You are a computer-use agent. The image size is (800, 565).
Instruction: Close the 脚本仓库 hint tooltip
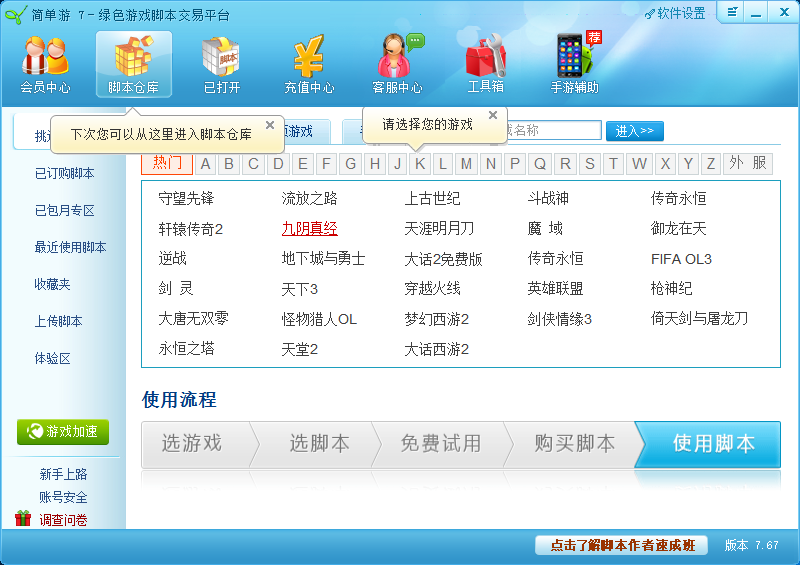(x=270, y=126)
